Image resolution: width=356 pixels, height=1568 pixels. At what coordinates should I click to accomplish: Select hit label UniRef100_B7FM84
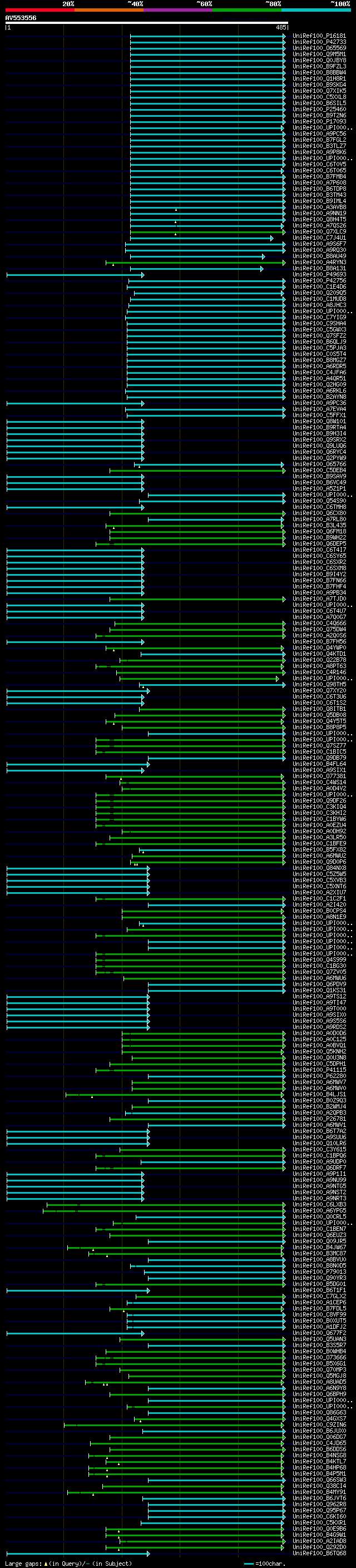tap(319, 176)
